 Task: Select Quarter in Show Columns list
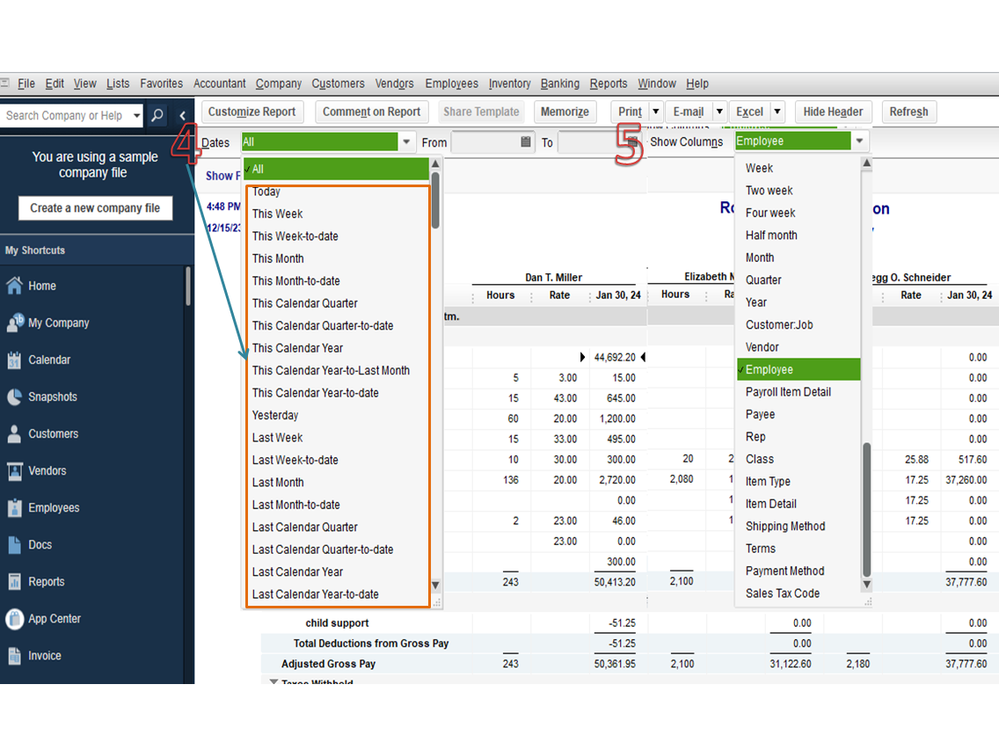pos(763,280)
